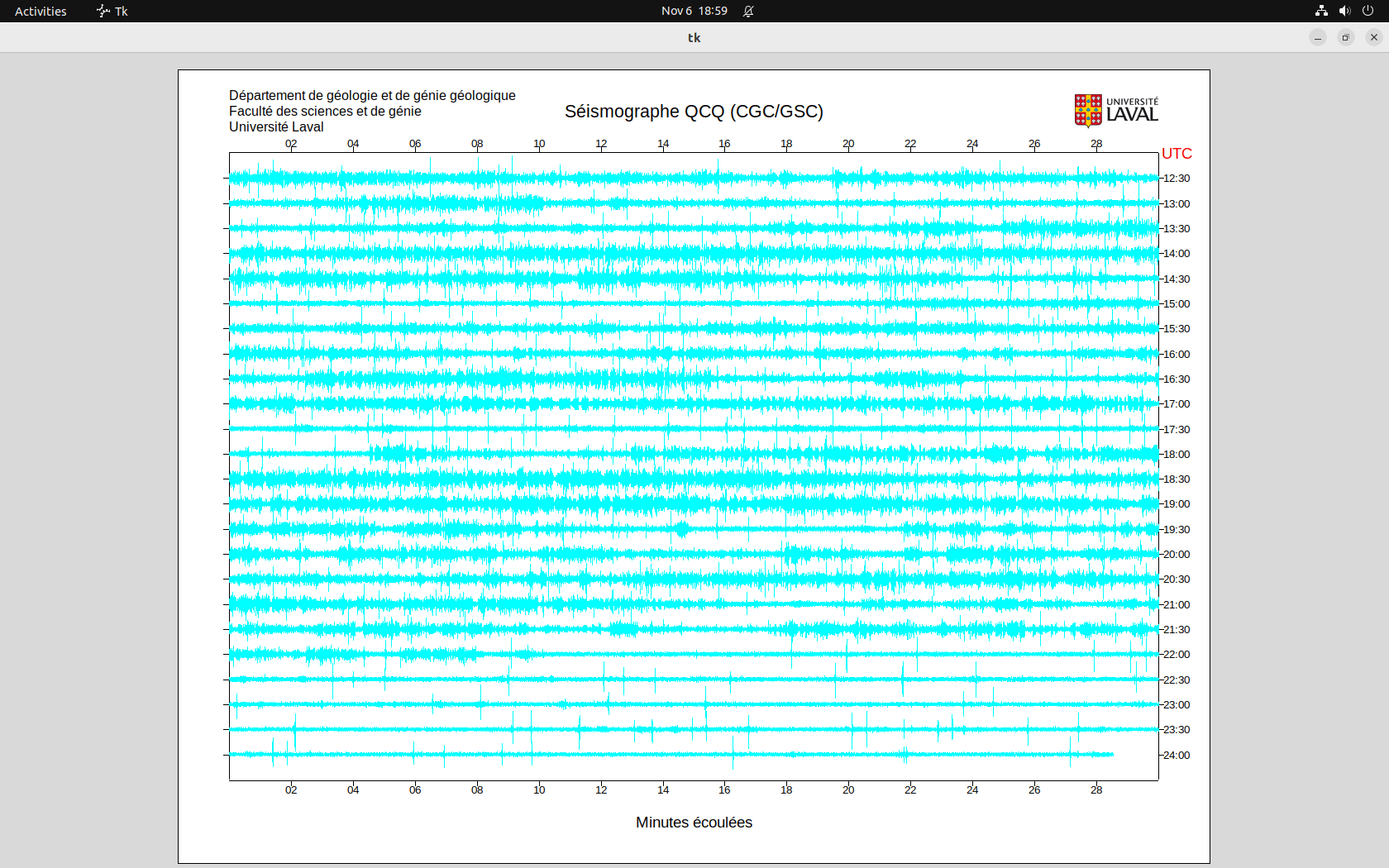Click the notifications muted bell icon

[x=748, y=11]
